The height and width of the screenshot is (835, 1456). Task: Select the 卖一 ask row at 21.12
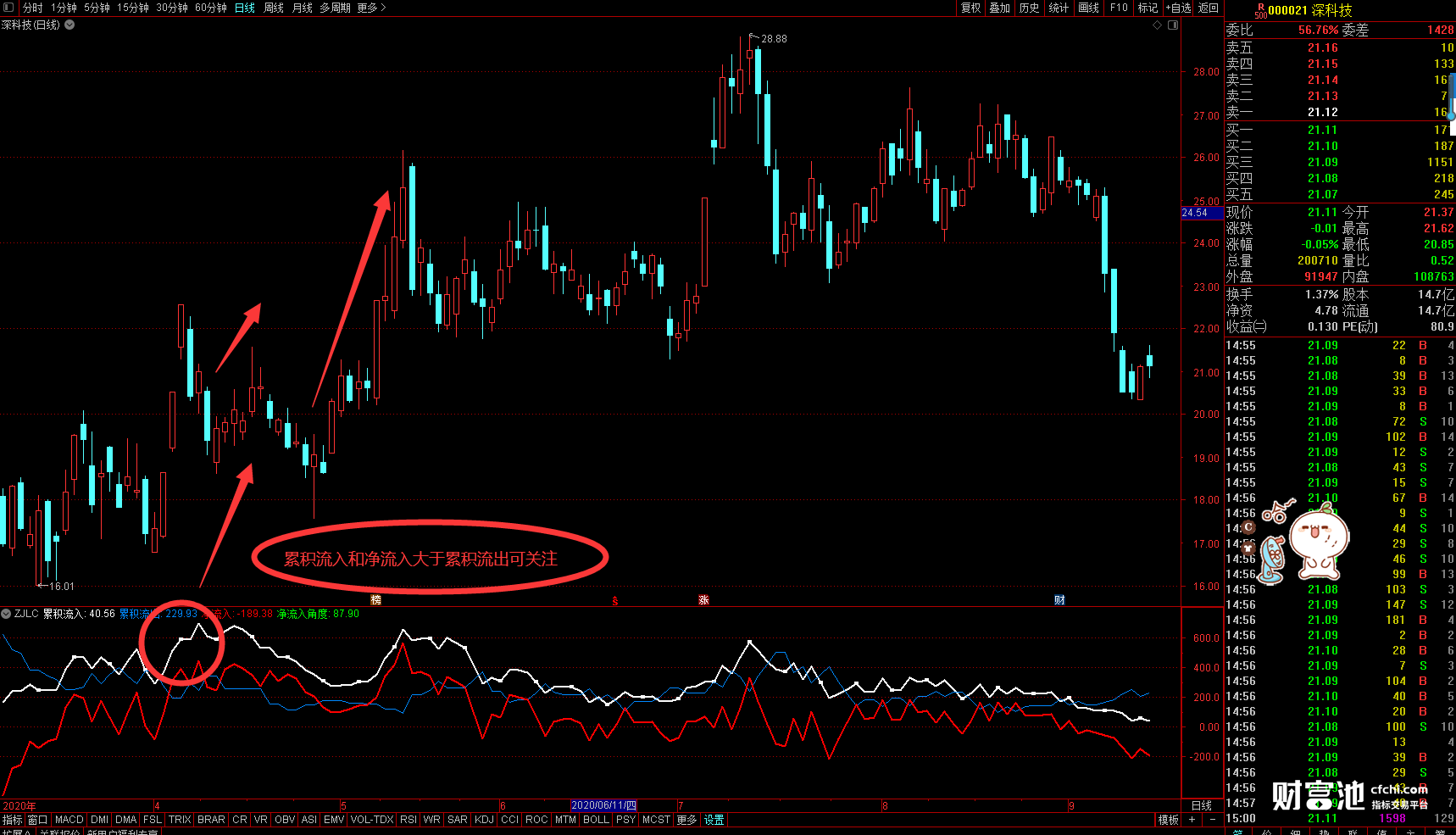click(1340, 112)
